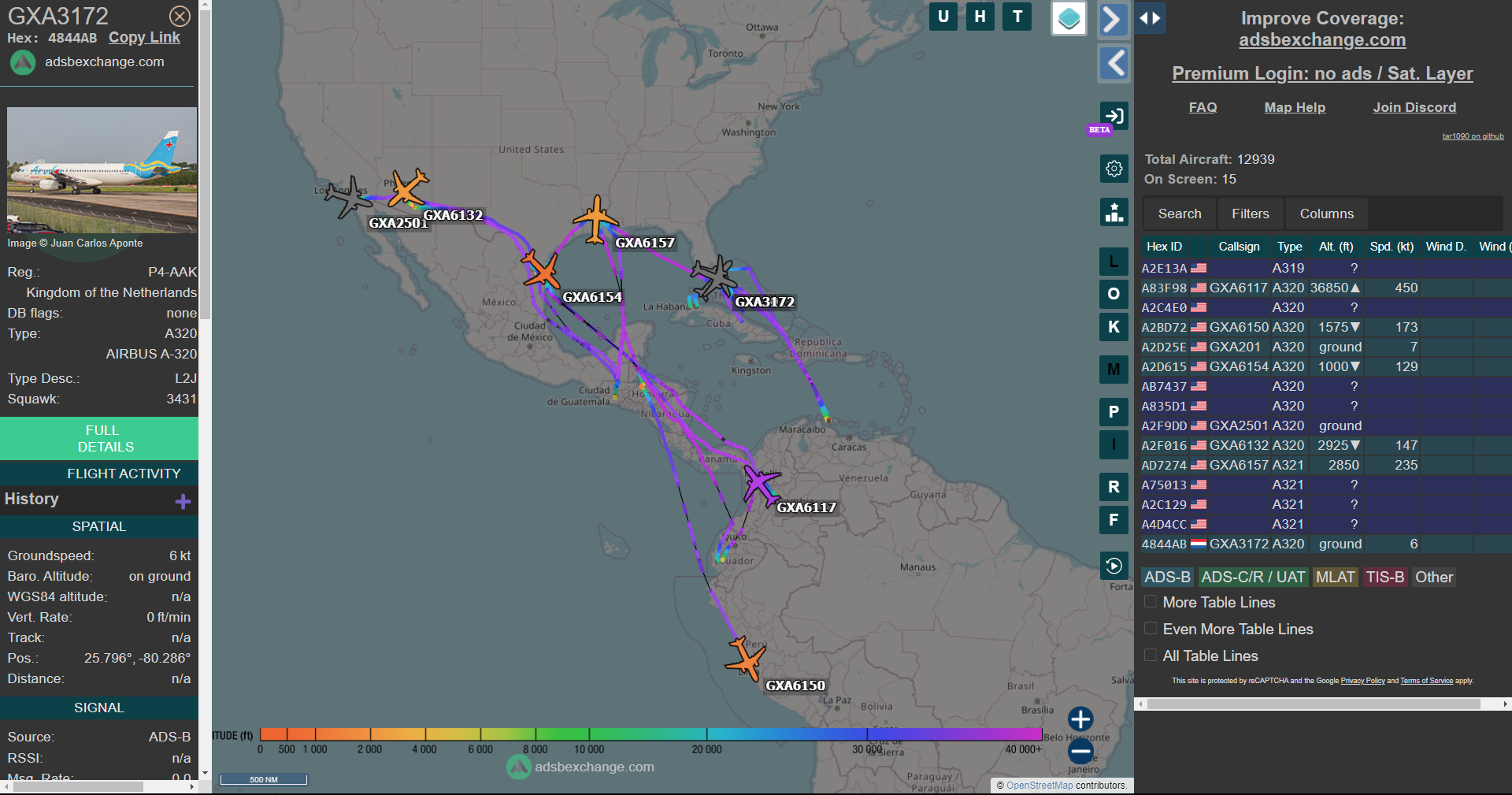Screen dimensions: 1512x795
Task: Click the right arrow sidebar expand icon
Action: (x=1114, y=20)
